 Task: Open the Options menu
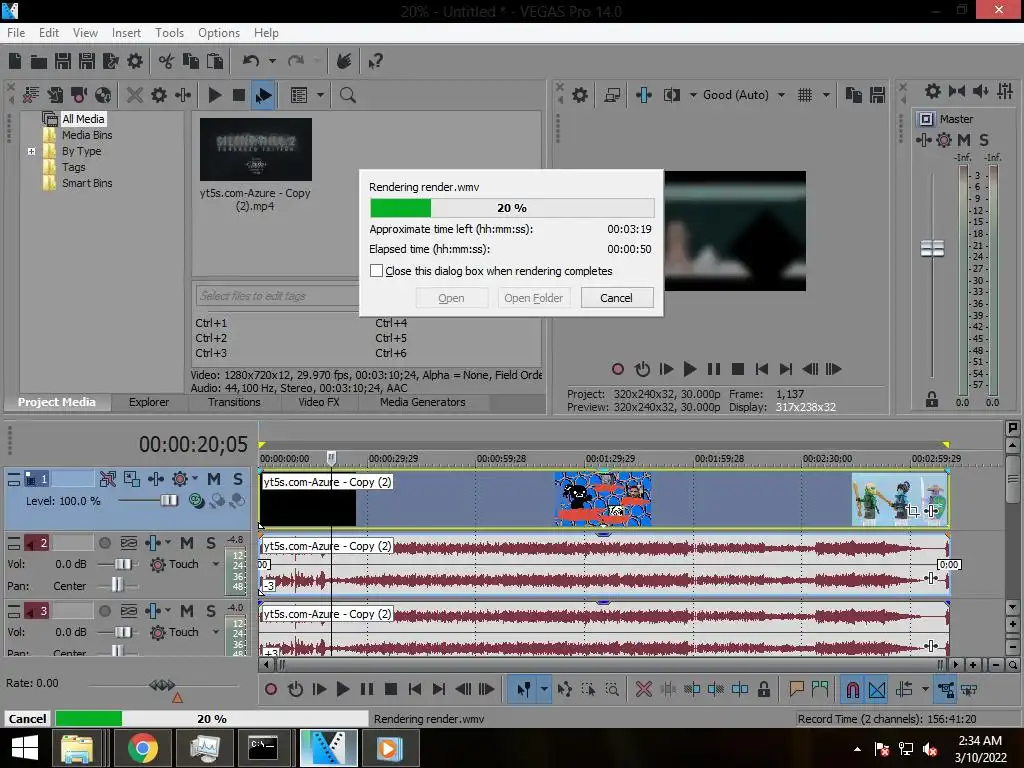coord(219,33)
